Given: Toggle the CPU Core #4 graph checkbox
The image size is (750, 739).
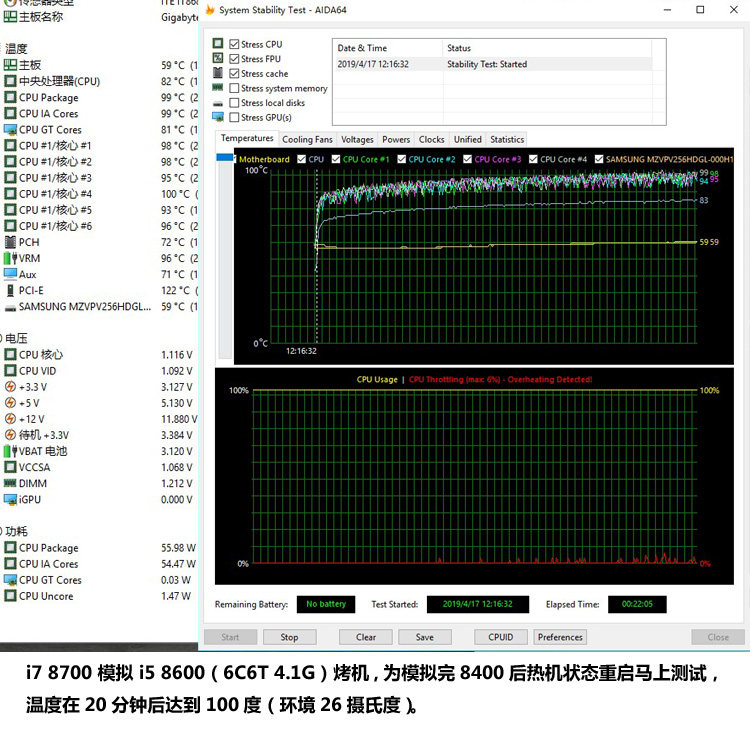Looking at the screenshot, I should pyautogui.click(x=533, y=159).
